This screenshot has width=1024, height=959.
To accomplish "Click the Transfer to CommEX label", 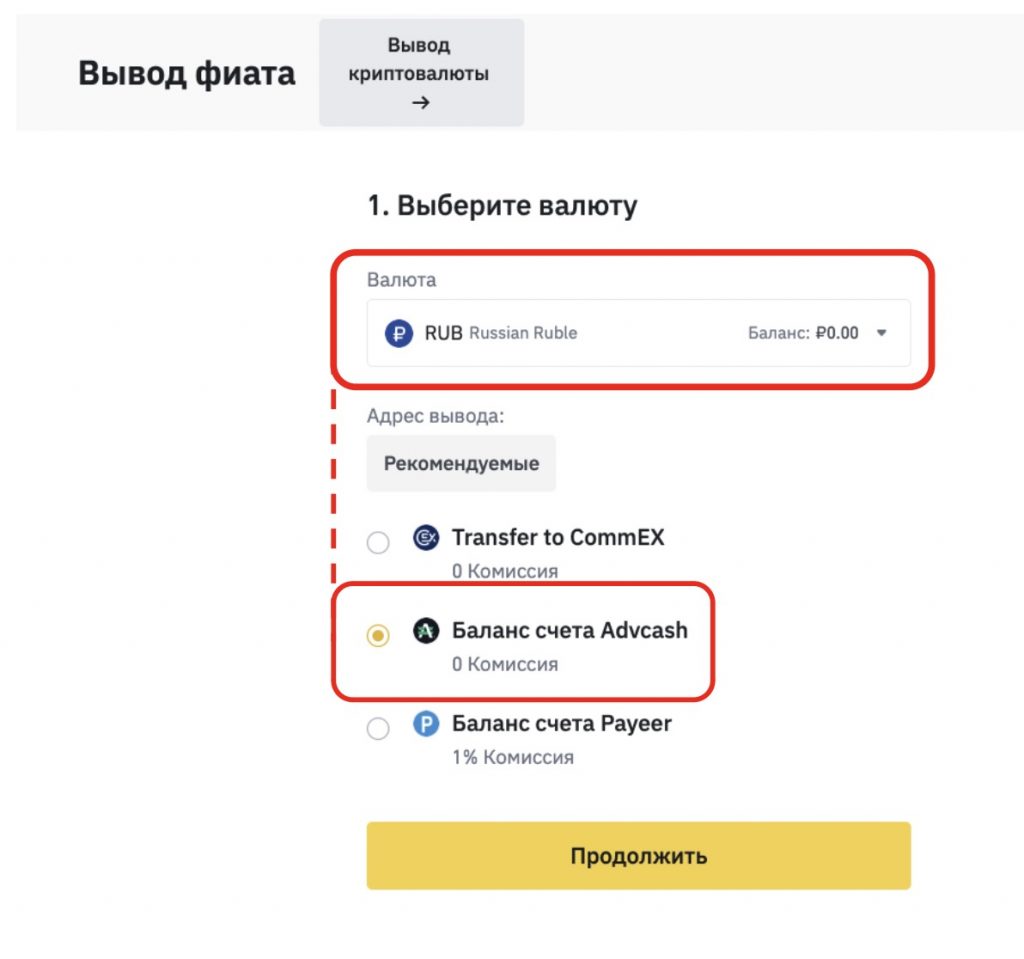I will tap(558, 538).
